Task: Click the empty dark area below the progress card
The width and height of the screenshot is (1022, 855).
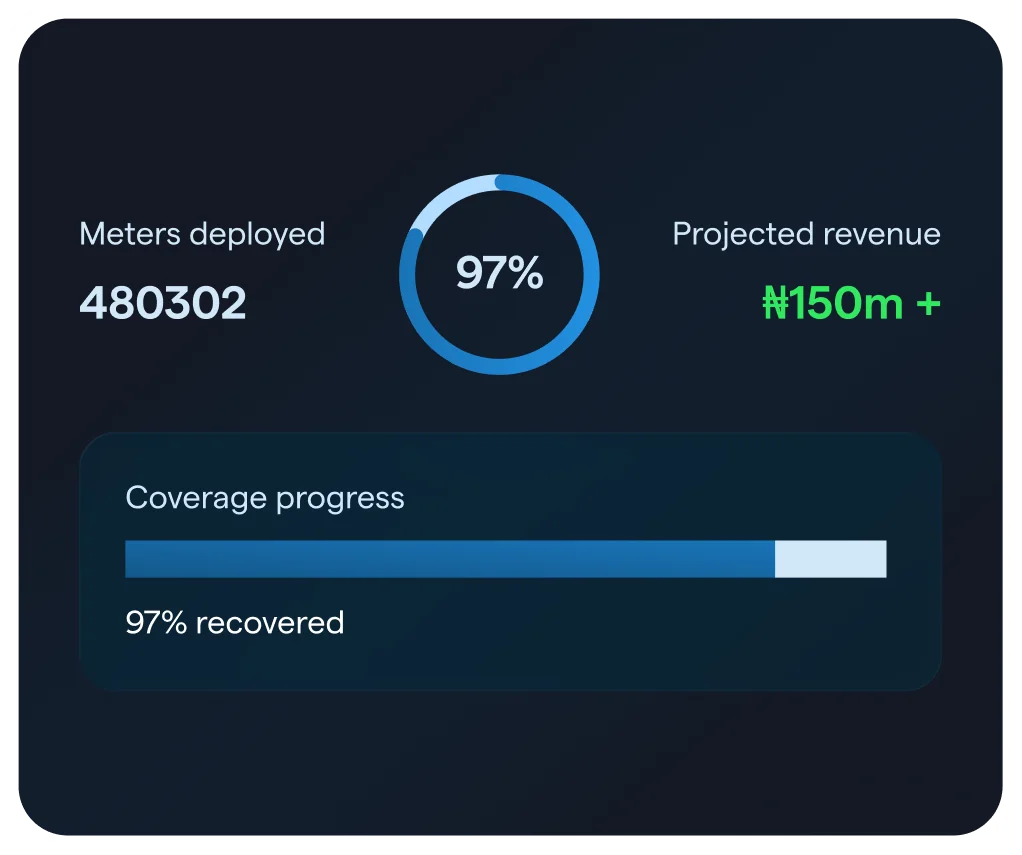Action: point(510,762)
